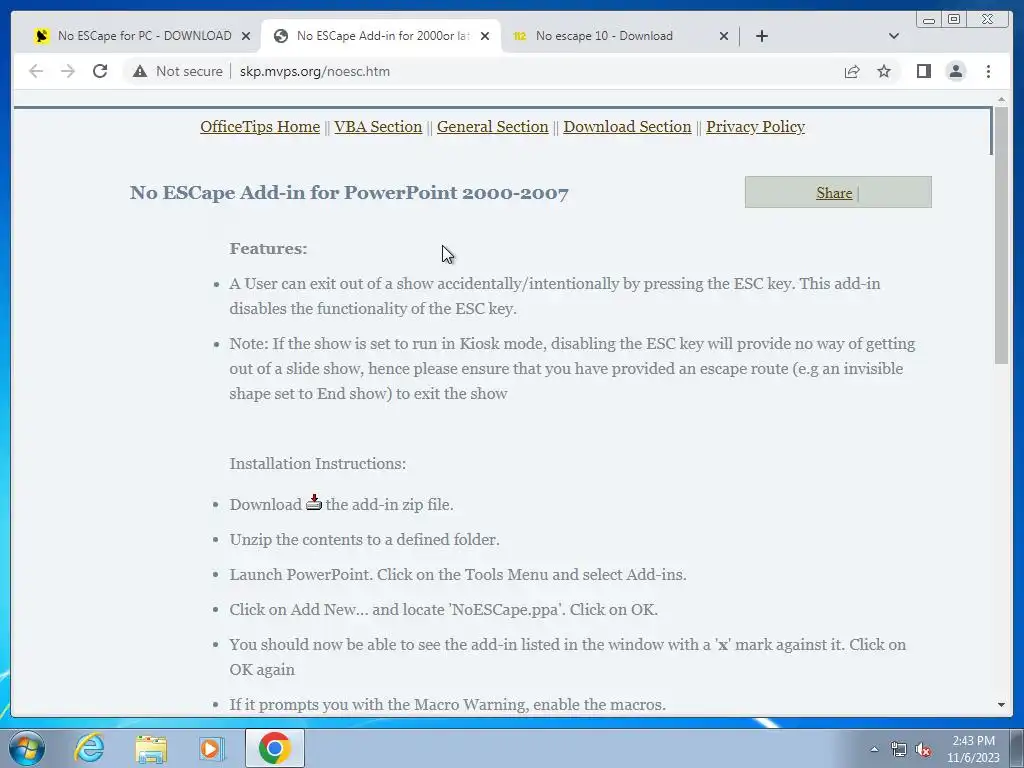Expand the tab search chevron
The height and width of the screenshot is (768, 1024).
(x=894, y=36)
